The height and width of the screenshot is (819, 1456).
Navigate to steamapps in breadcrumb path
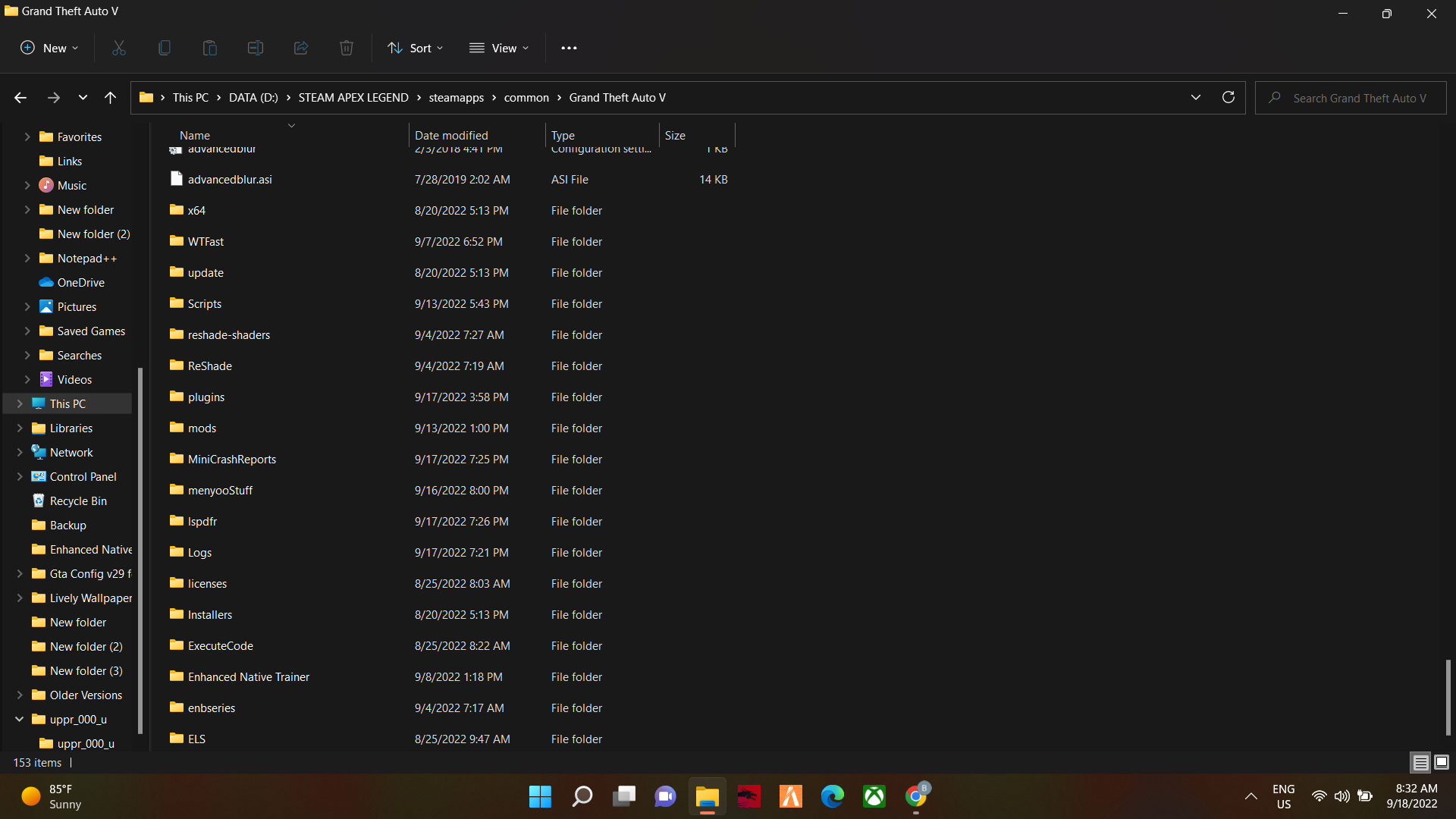click(456, 97)
